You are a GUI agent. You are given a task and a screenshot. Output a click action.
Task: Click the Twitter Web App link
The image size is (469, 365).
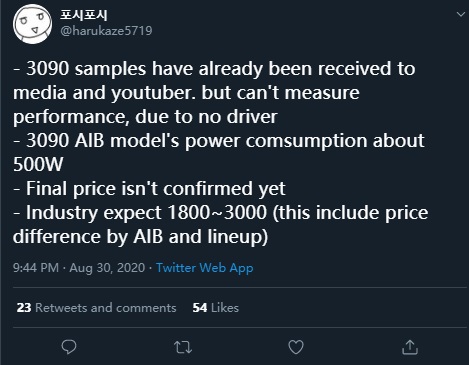(x=205, y=268)
